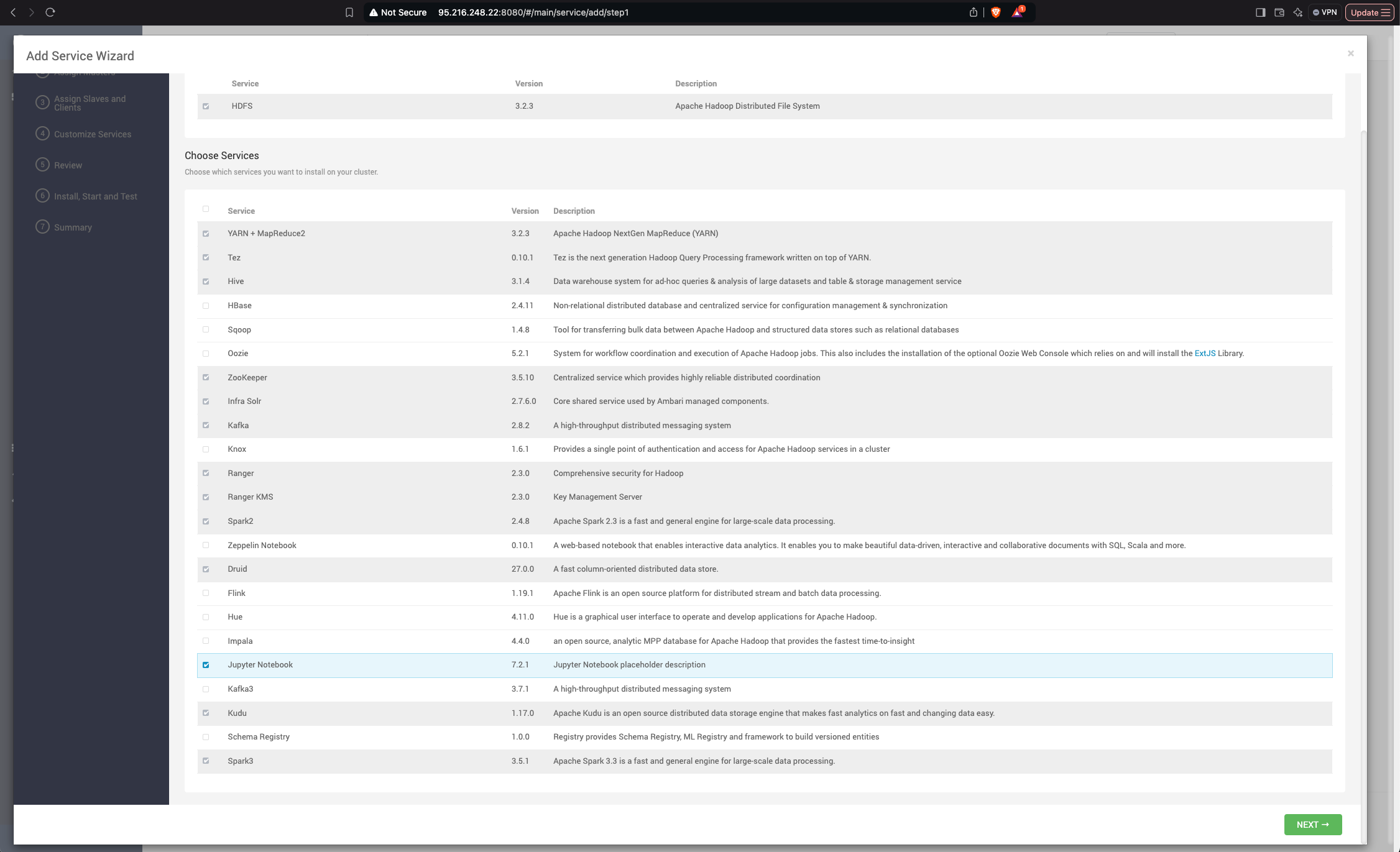This screenshot has height=852, width=1400.
Task: Click the share icon in address bar
Action: tap(973, 12)
